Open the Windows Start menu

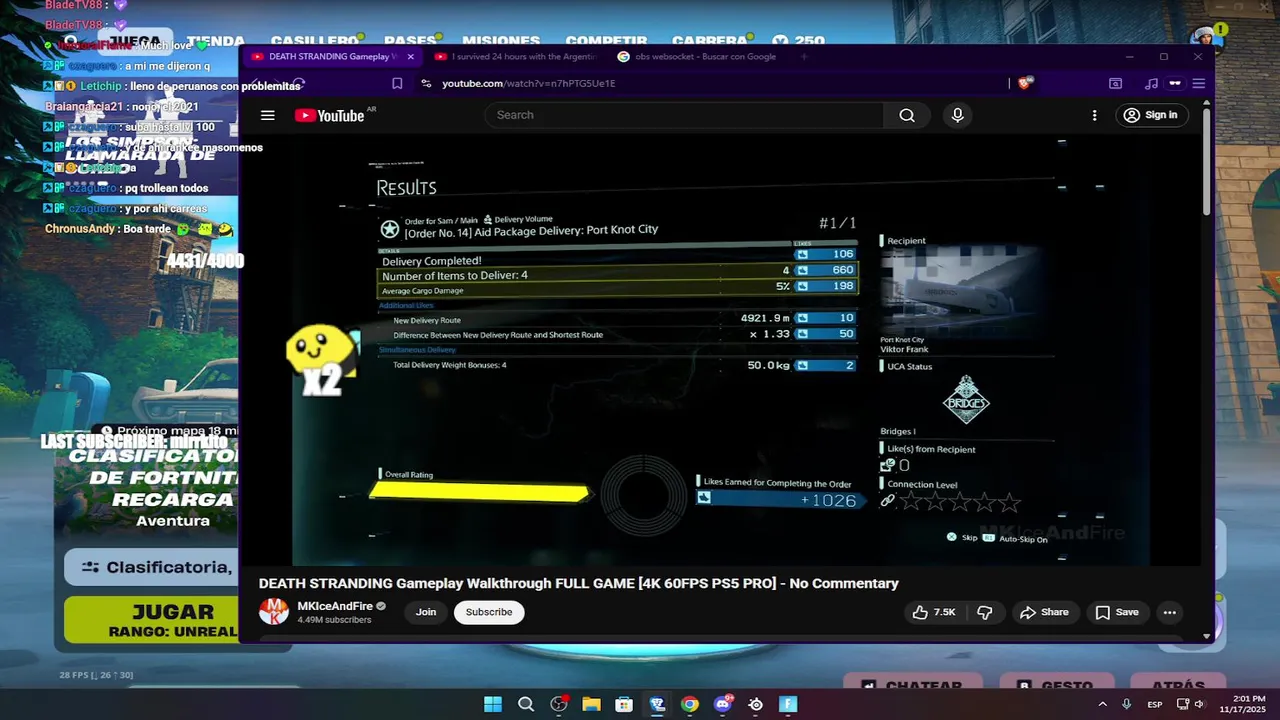coord(493,704)
